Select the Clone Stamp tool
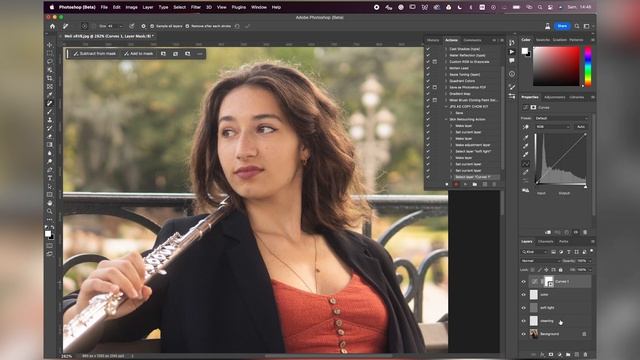Image resolution: width=640 pixels, height=360 pixels. (50, 120)
